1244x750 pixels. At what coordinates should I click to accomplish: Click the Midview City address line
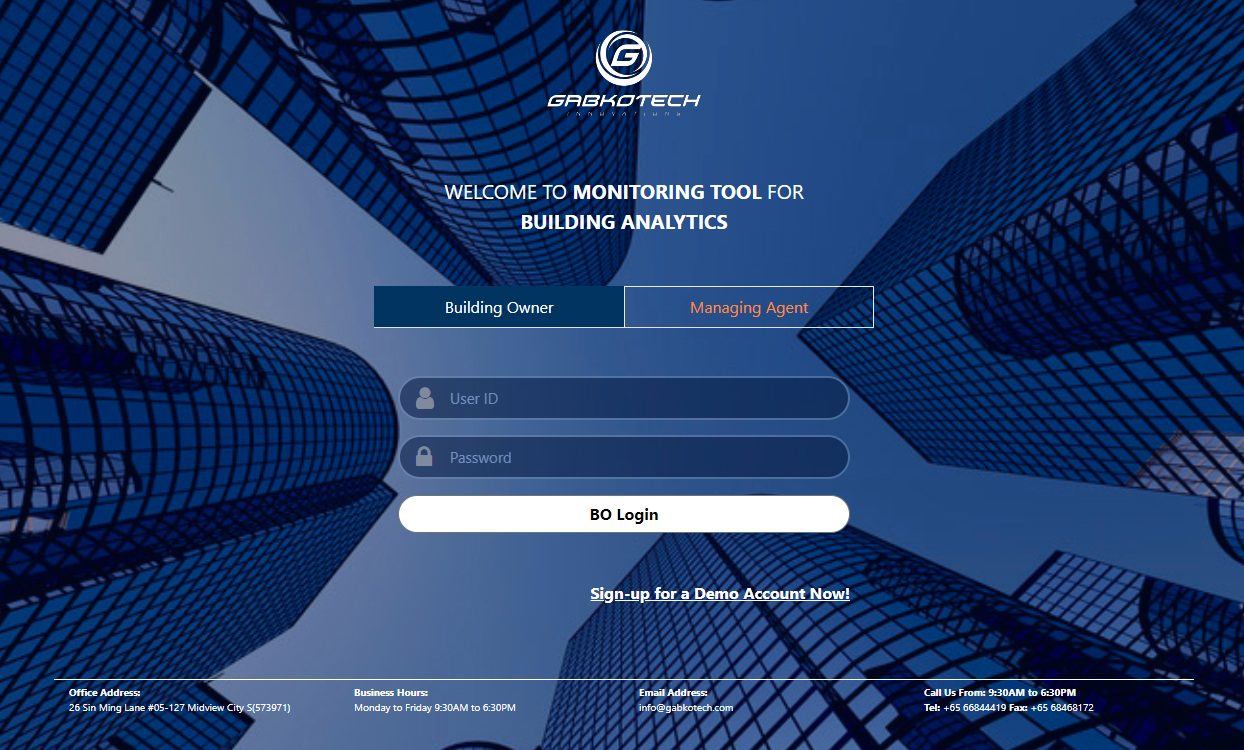click(178, 707)
